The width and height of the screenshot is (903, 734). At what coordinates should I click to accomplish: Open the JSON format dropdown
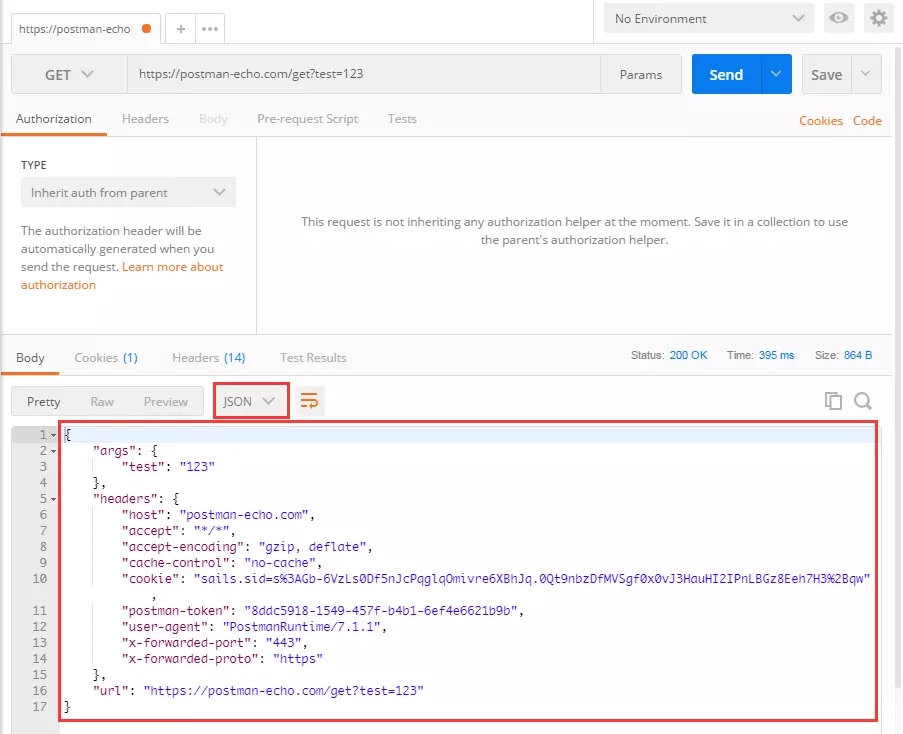tap(250, 401)
